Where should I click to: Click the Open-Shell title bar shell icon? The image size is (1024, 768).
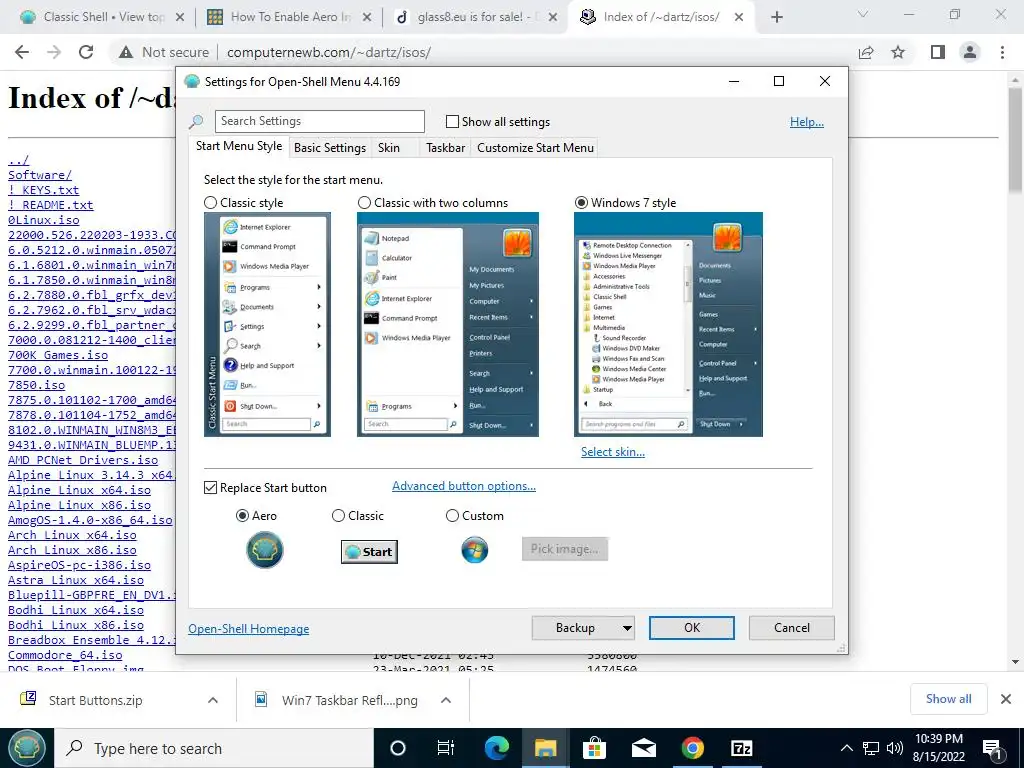coord(192,82)
